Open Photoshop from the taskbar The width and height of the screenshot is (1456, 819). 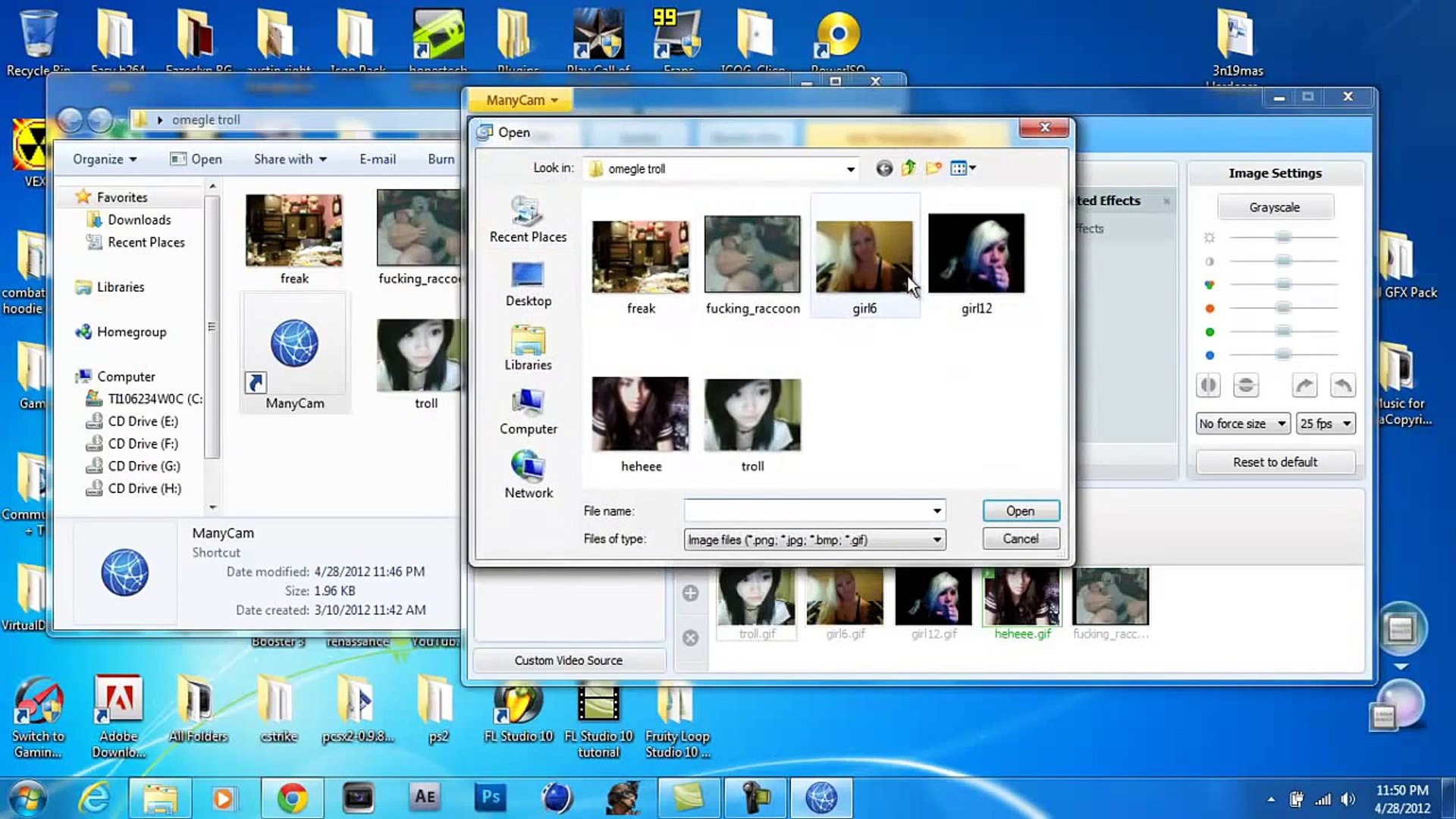pyautogui.click(x=491, y=798)
